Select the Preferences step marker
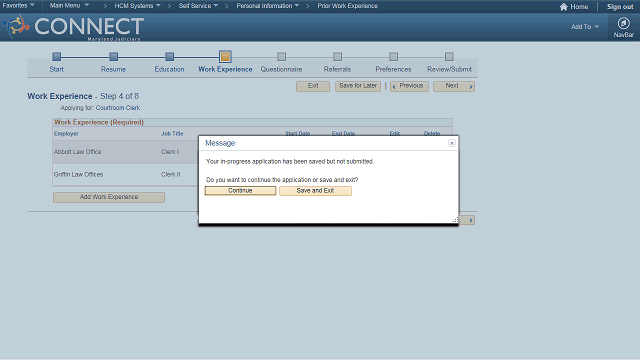Image resolution: width=640 pixels, height=360 pixels. [x=393, y=56]
